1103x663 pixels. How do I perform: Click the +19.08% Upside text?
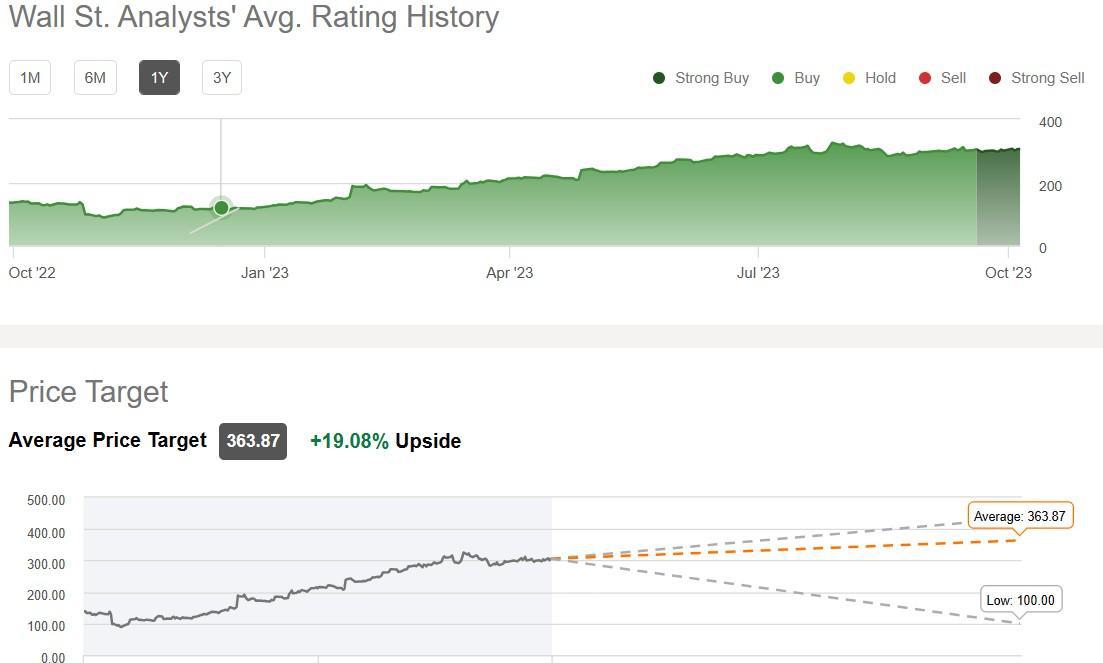coord(385,441)
